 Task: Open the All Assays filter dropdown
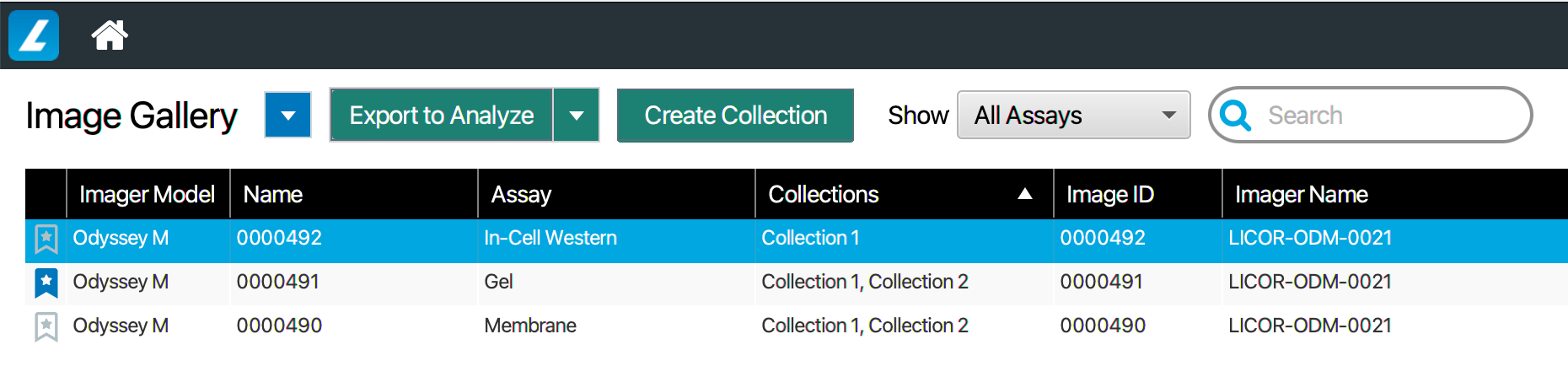[1073, 115]
